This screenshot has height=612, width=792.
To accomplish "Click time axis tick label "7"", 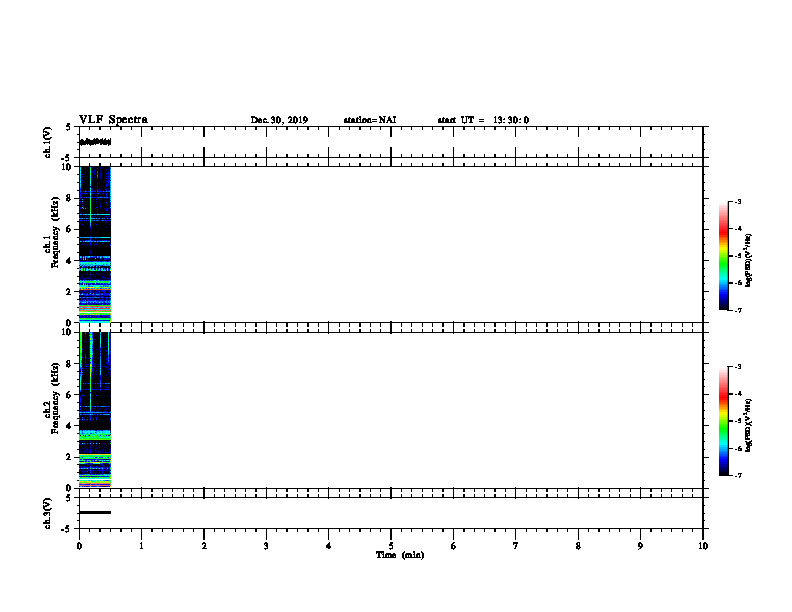I will [x=516, y=546].
